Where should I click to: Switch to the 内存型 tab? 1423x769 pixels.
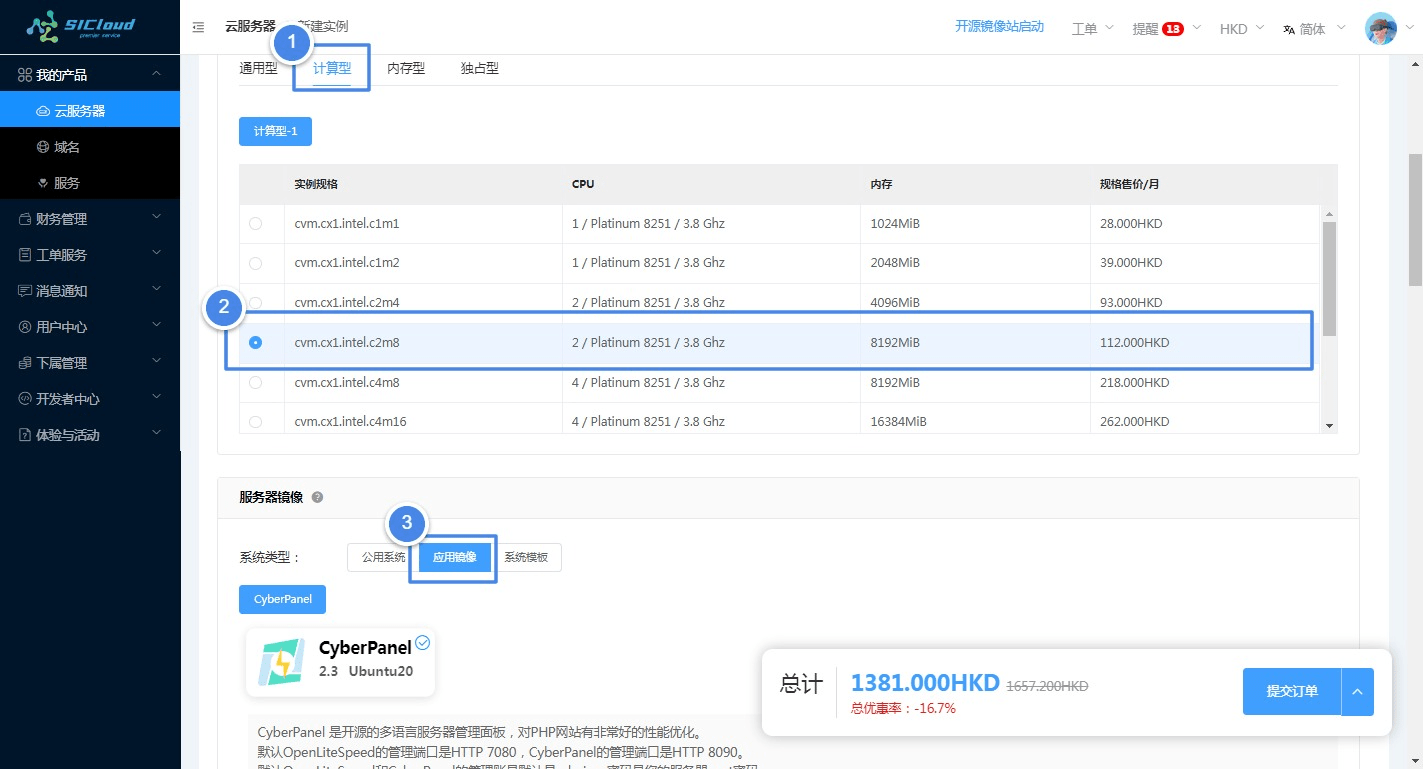tap(406, 68)
